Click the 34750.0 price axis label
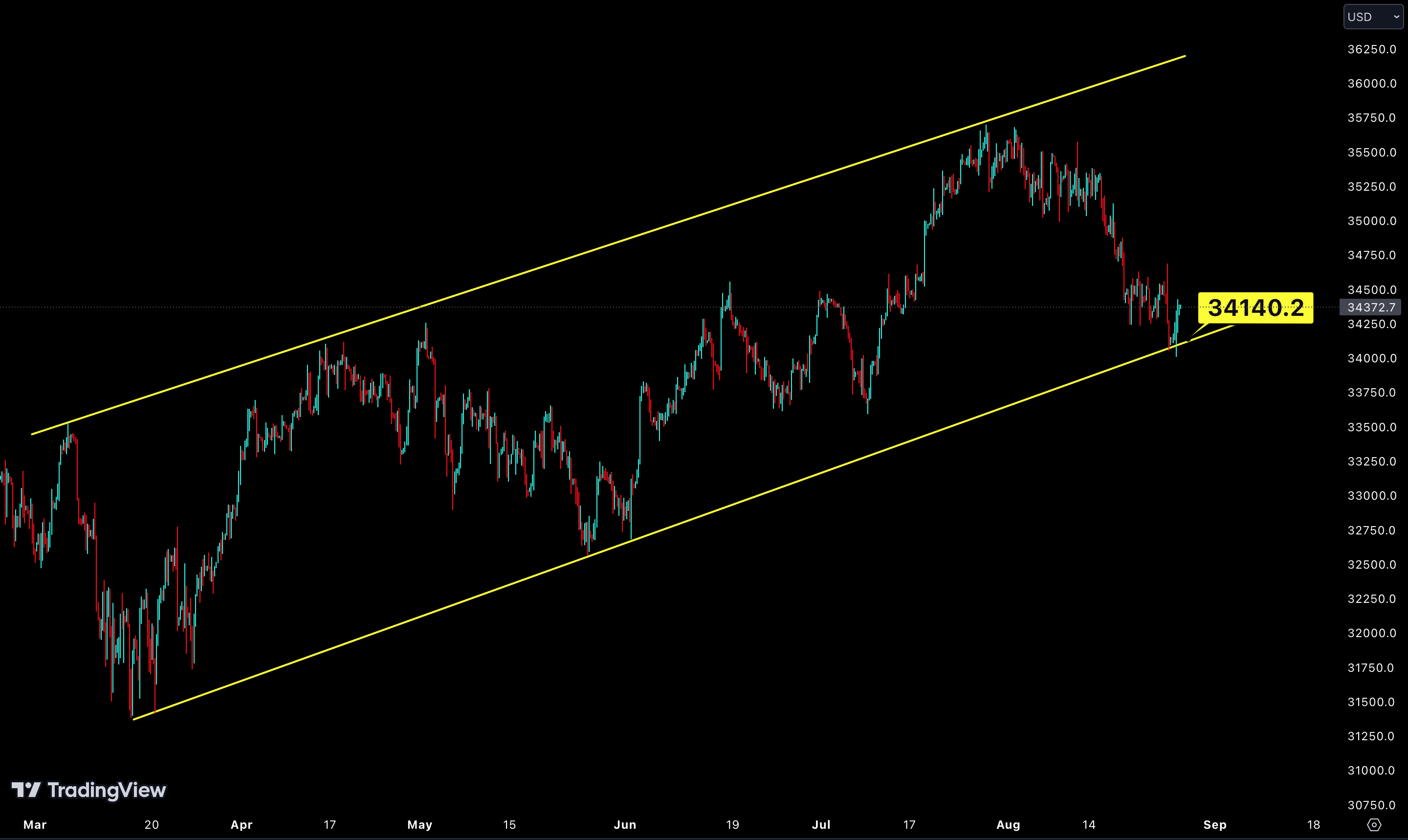 1372,255
